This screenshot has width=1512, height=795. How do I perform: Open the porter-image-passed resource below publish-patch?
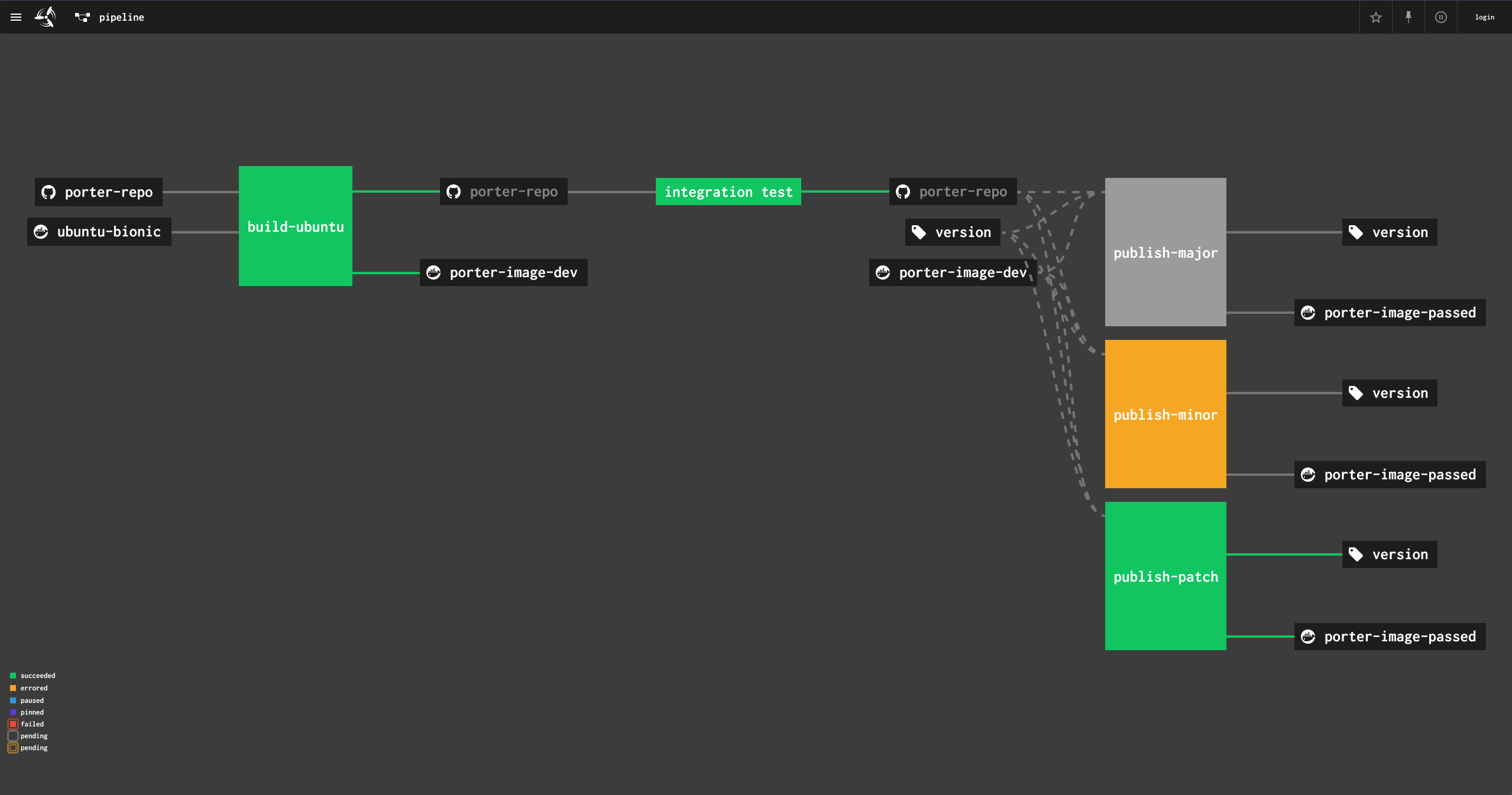(1390, 637)
